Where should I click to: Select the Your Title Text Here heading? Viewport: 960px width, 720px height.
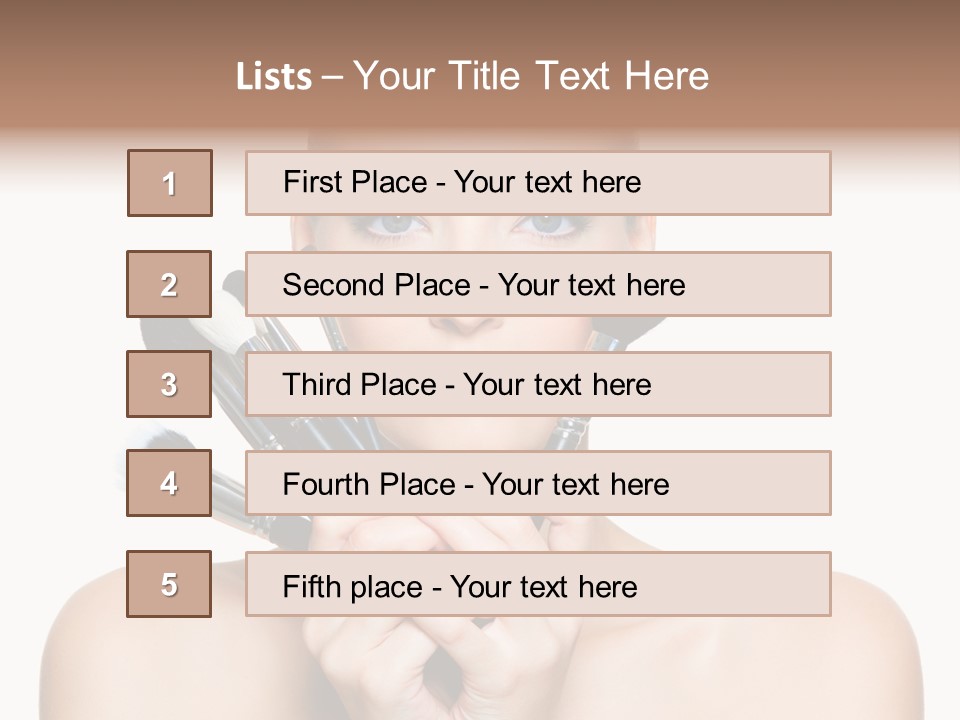pyautogui.click(x=531, y=76)
